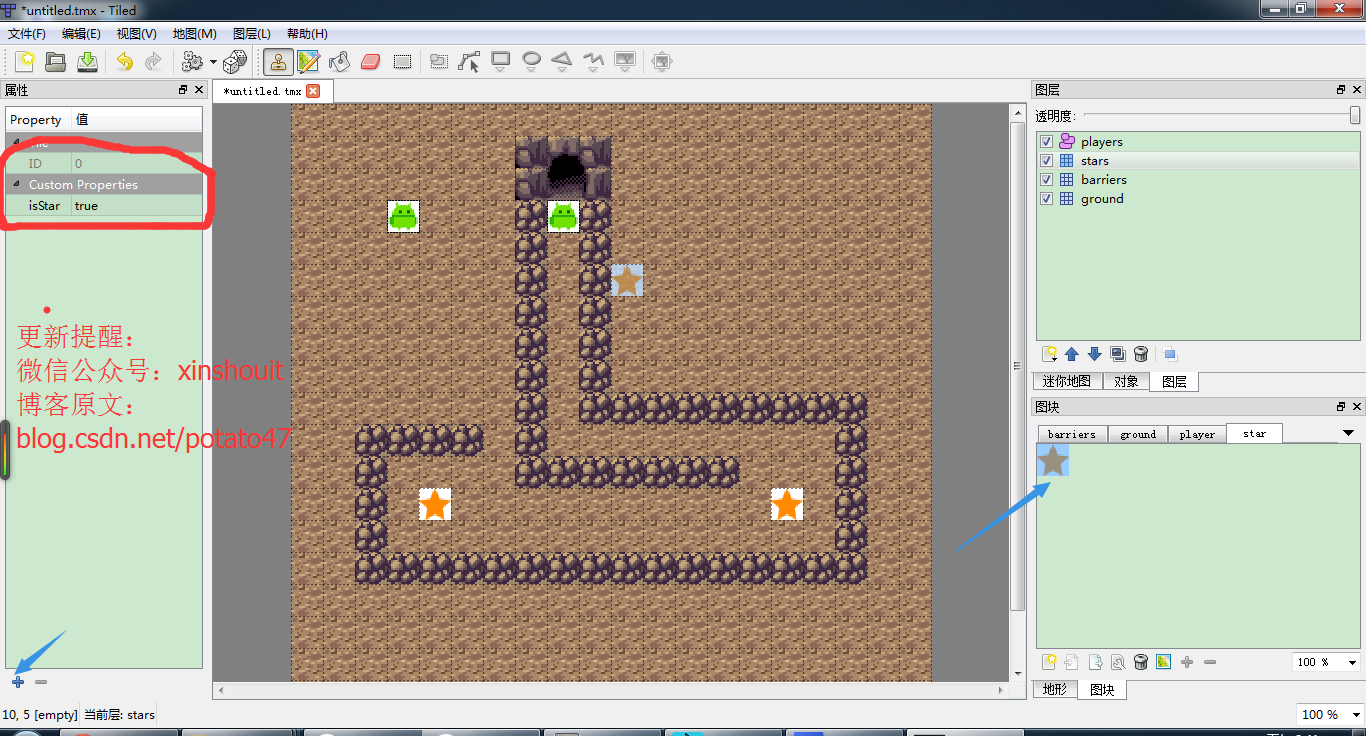Click the gears command icon

[192, 62]
